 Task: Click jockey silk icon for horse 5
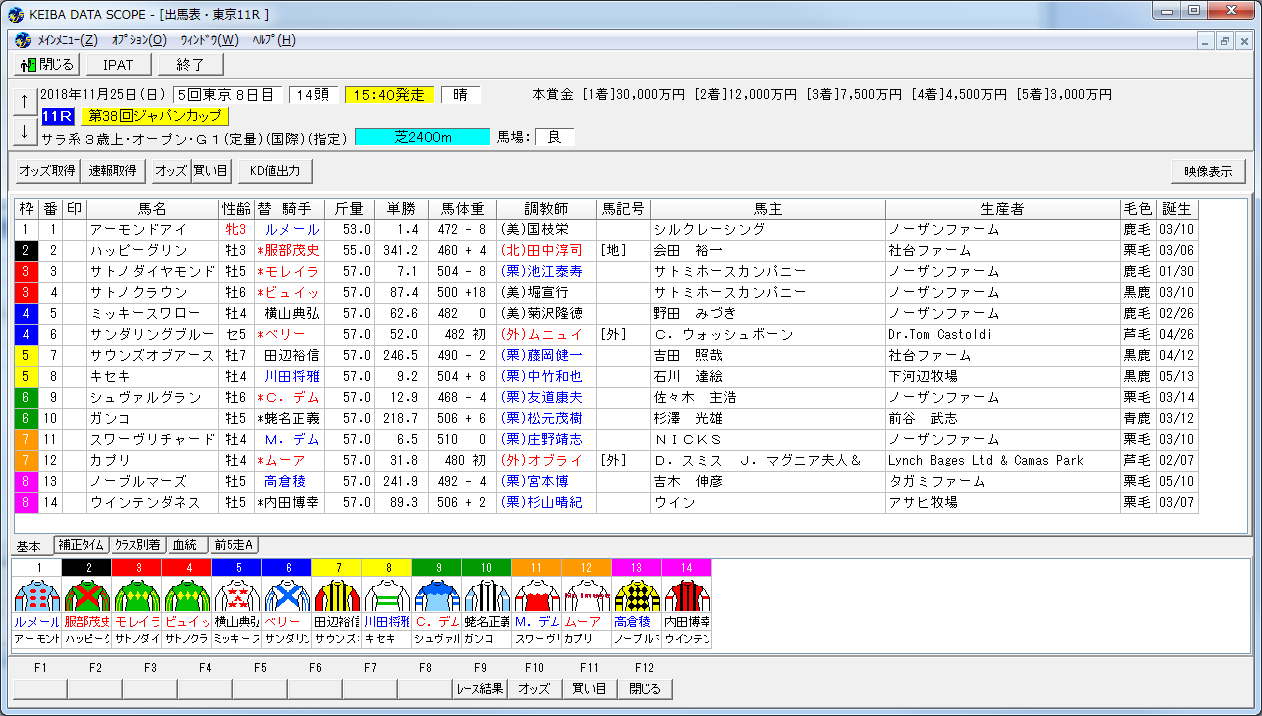(237, 596)
